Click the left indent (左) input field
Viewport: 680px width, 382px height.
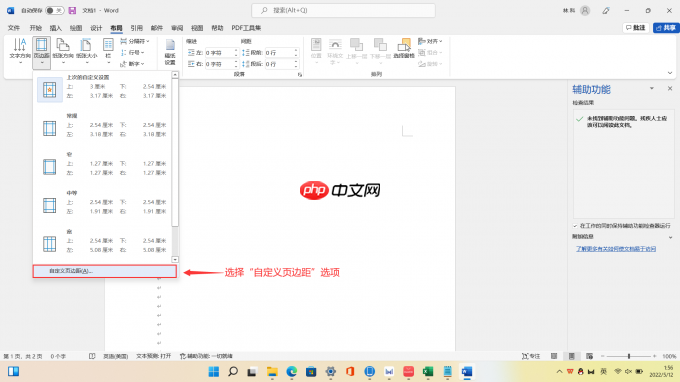pyautogui.click(x=222, y=52)
